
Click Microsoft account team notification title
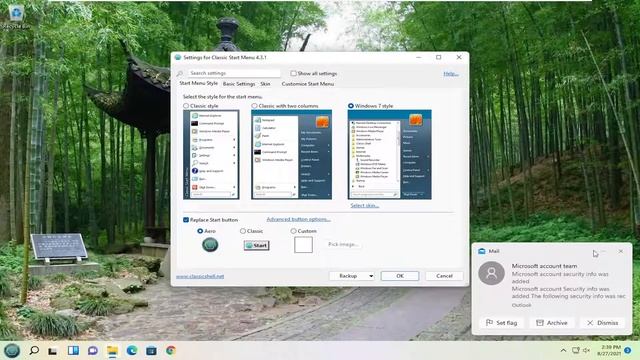(544, 266)
